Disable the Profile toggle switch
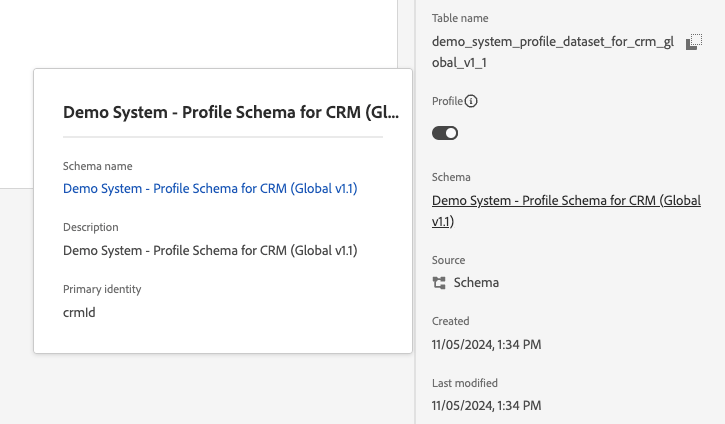 [x=445, y=133]
